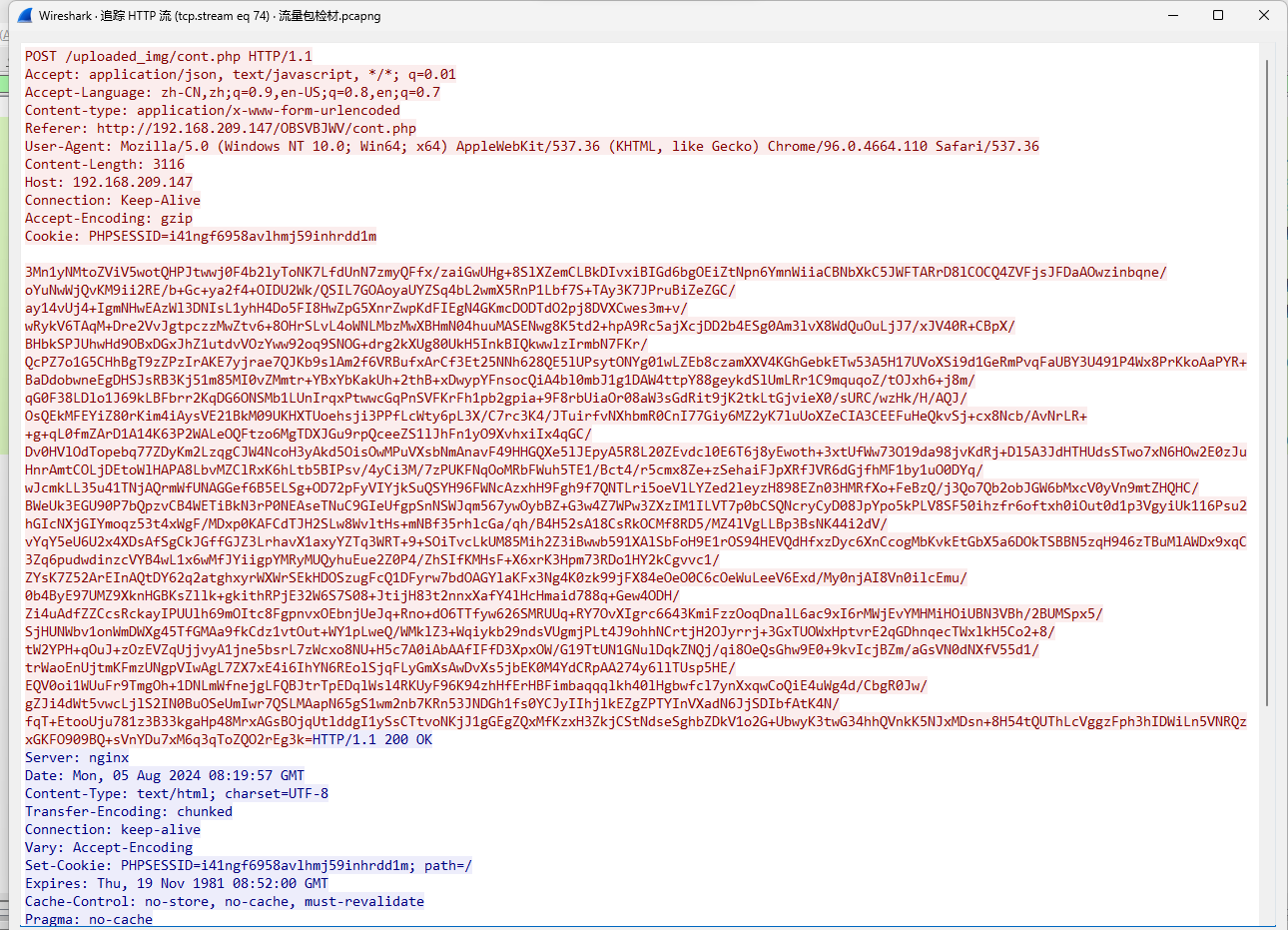This screenshot has height=930, width=1288.
Task: Click the body line starting QcPZ7o1G5CHhBgT9z
Action: 636,362
